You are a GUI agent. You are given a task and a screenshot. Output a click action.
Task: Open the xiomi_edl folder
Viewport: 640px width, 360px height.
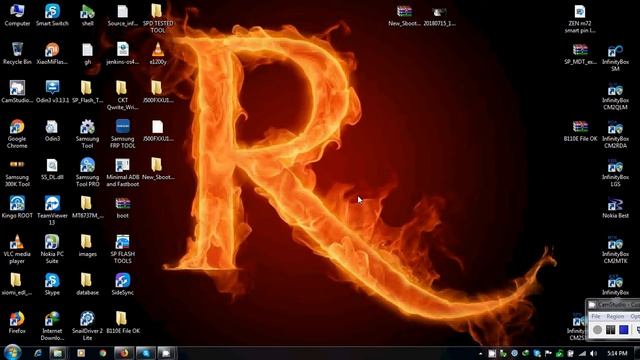click(17, 284)
